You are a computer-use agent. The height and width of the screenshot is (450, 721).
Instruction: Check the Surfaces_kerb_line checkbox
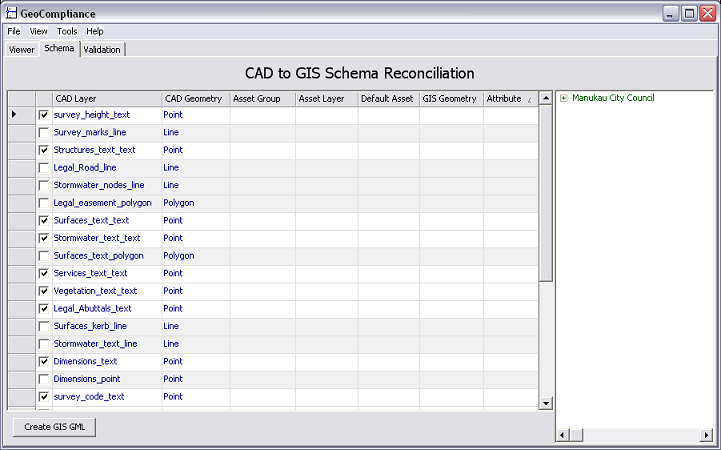(44, 326)
